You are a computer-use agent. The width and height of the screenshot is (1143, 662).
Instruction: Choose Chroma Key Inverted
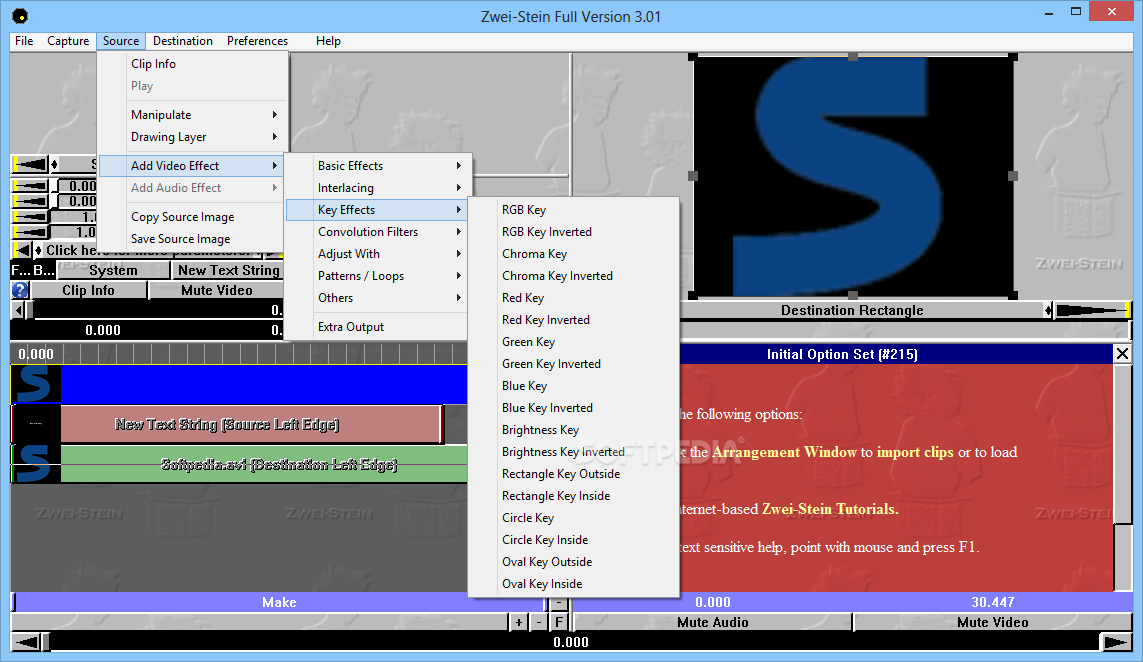(x=574, y=276)
